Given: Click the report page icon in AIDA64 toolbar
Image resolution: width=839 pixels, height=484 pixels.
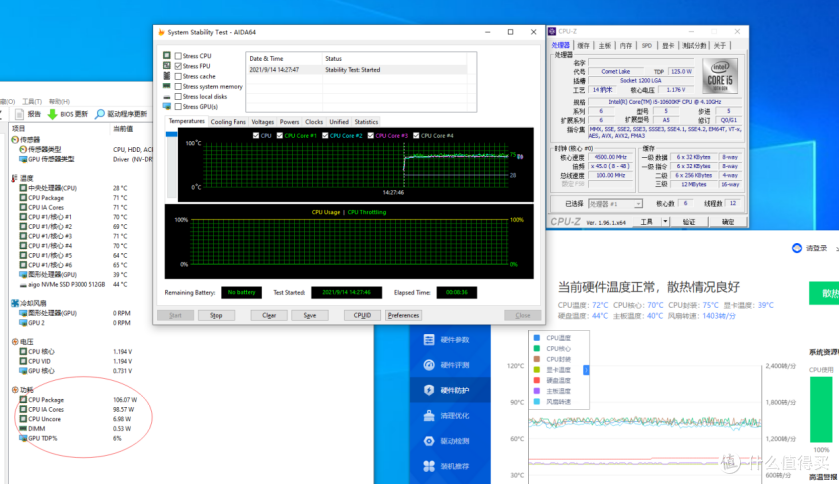Looking at the screenshot, I should (x=20, y=114).
